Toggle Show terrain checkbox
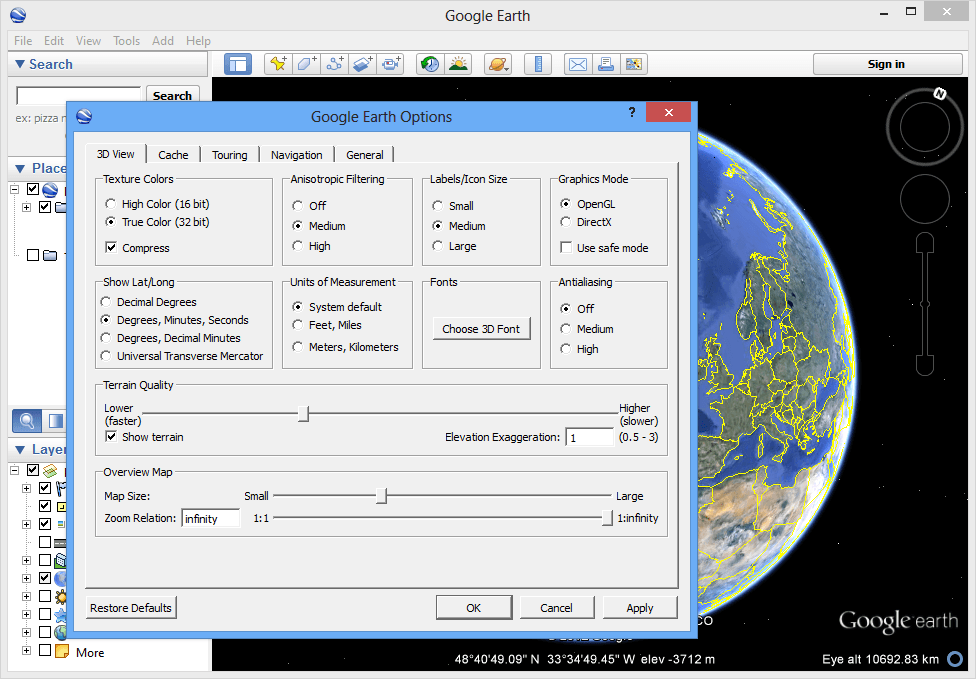This screenshot has width=976, height=679. pos(111,437)
